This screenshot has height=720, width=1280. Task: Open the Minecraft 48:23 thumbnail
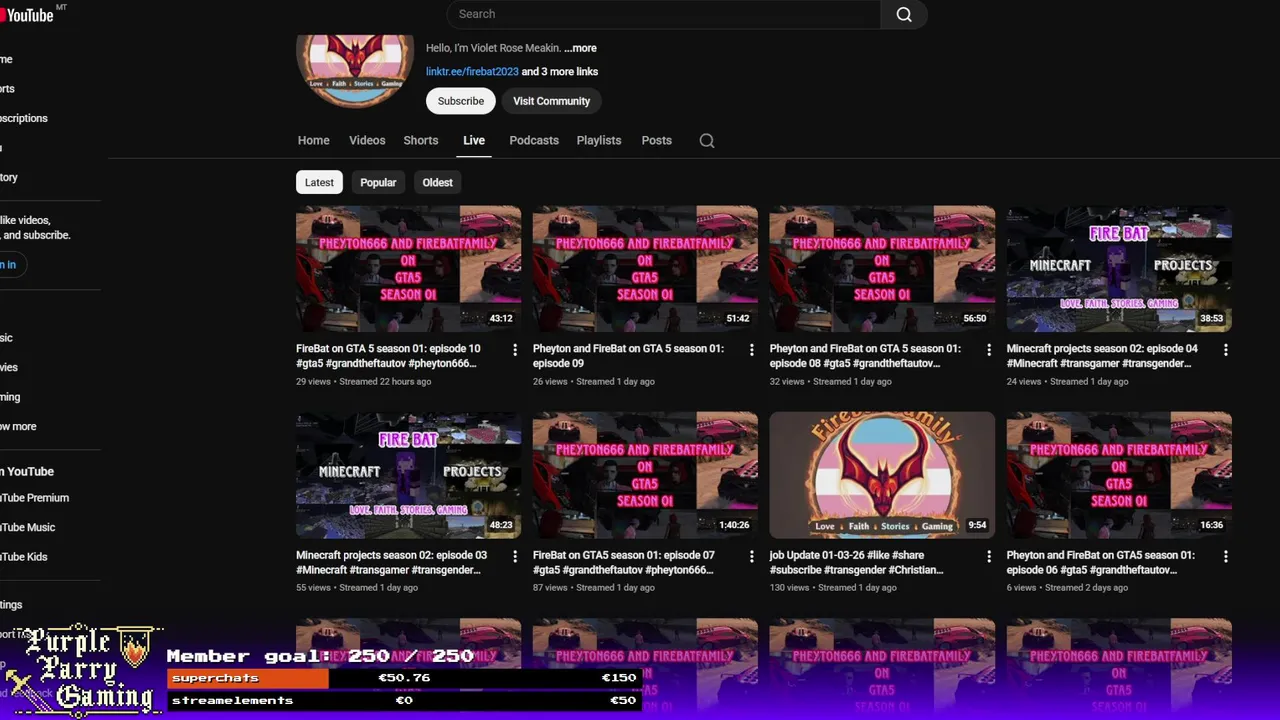pyautogui.click(x=408, y=475)
